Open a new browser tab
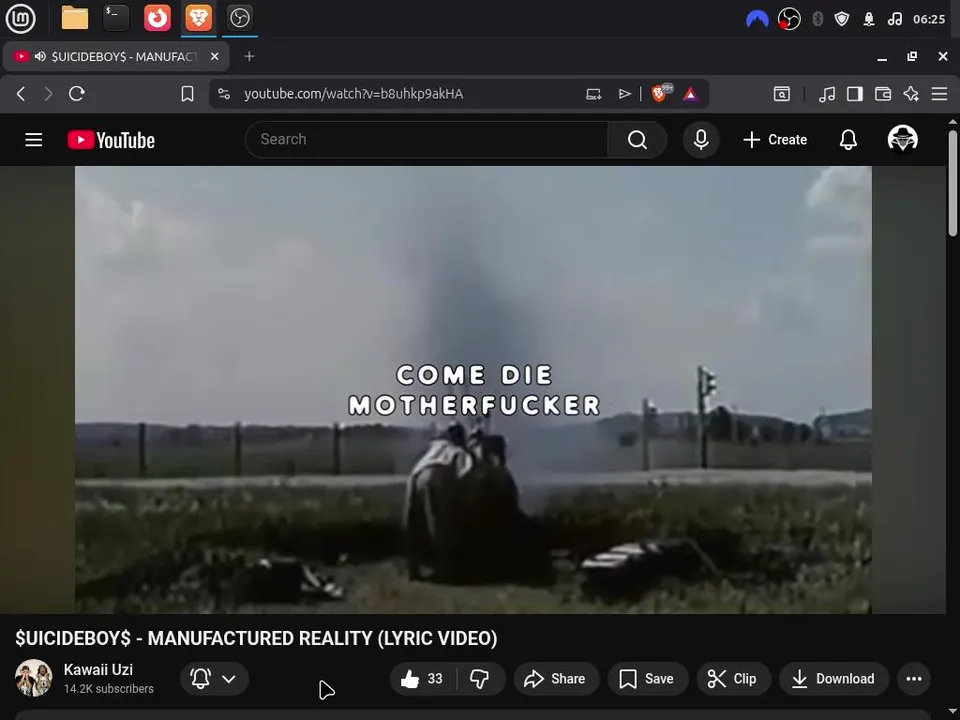Image resolution: width=960 pixels, height=720 pixels. point(249,56)
